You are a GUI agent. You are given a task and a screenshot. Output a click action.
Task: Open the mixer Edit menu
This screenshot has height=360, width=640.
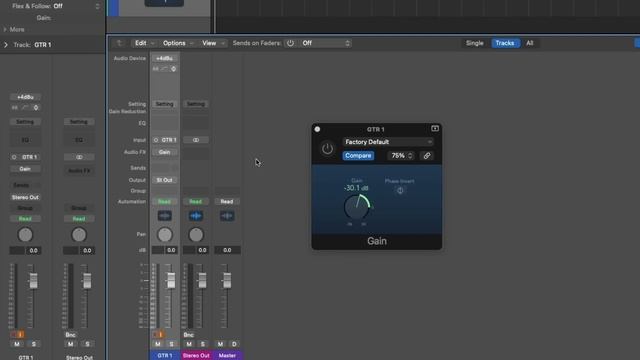tap(144, 43)
